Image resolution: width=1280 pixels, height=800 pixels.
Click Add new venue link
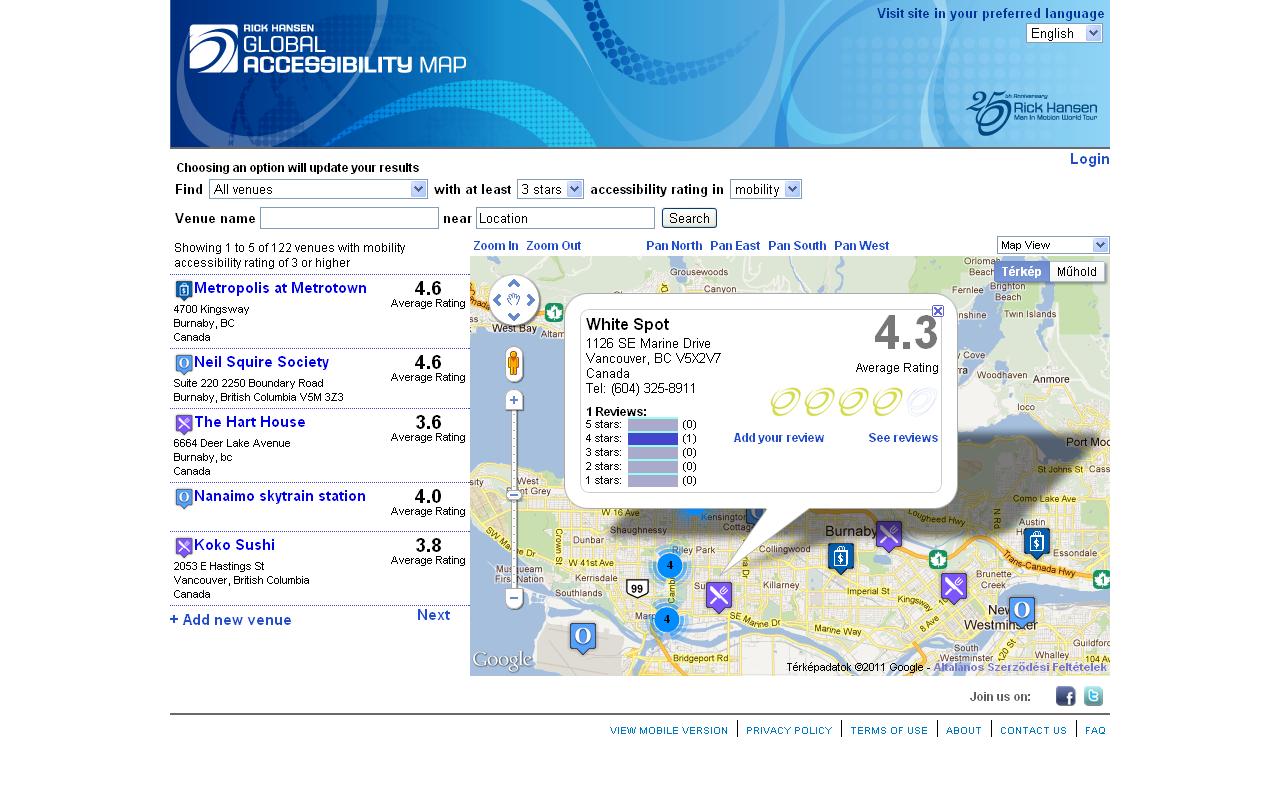click(x=231, y=620)
